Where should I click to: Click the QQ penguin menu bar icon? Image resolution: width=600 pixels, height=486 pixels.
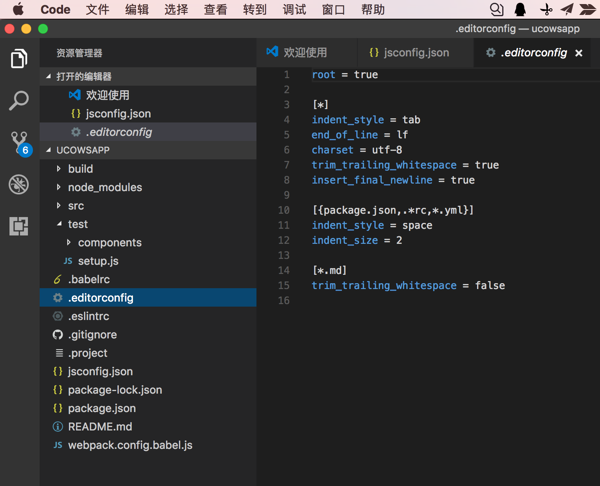(x=521, y=9)
